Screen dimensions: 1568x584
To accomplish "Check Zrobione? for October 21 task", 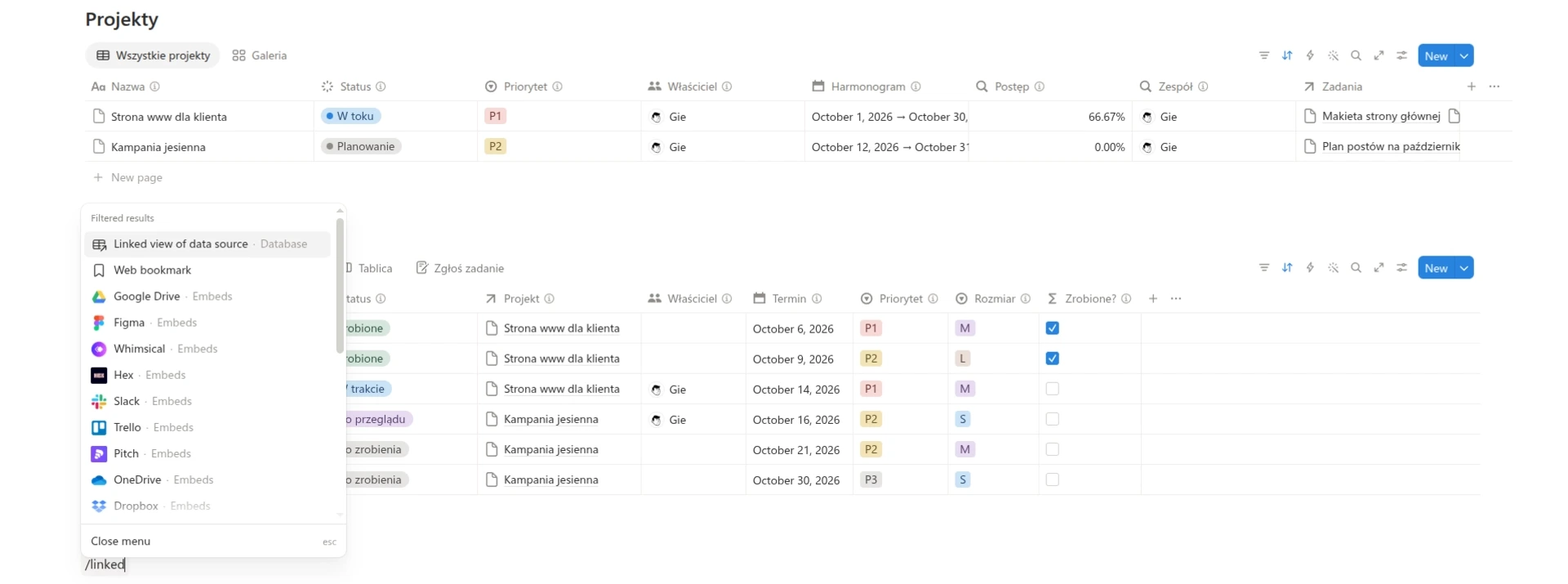I will (x=1052, y=449).
